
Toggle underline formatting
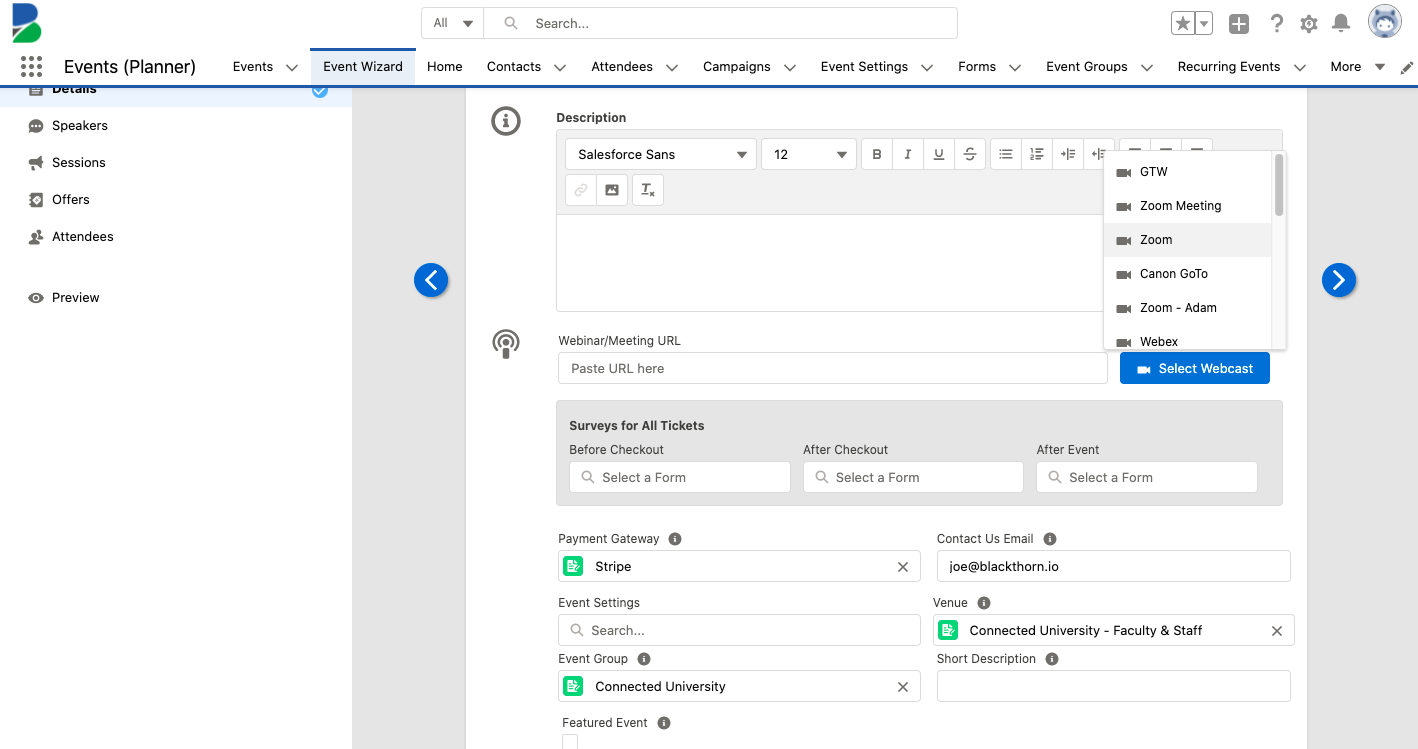click(939, 154)
